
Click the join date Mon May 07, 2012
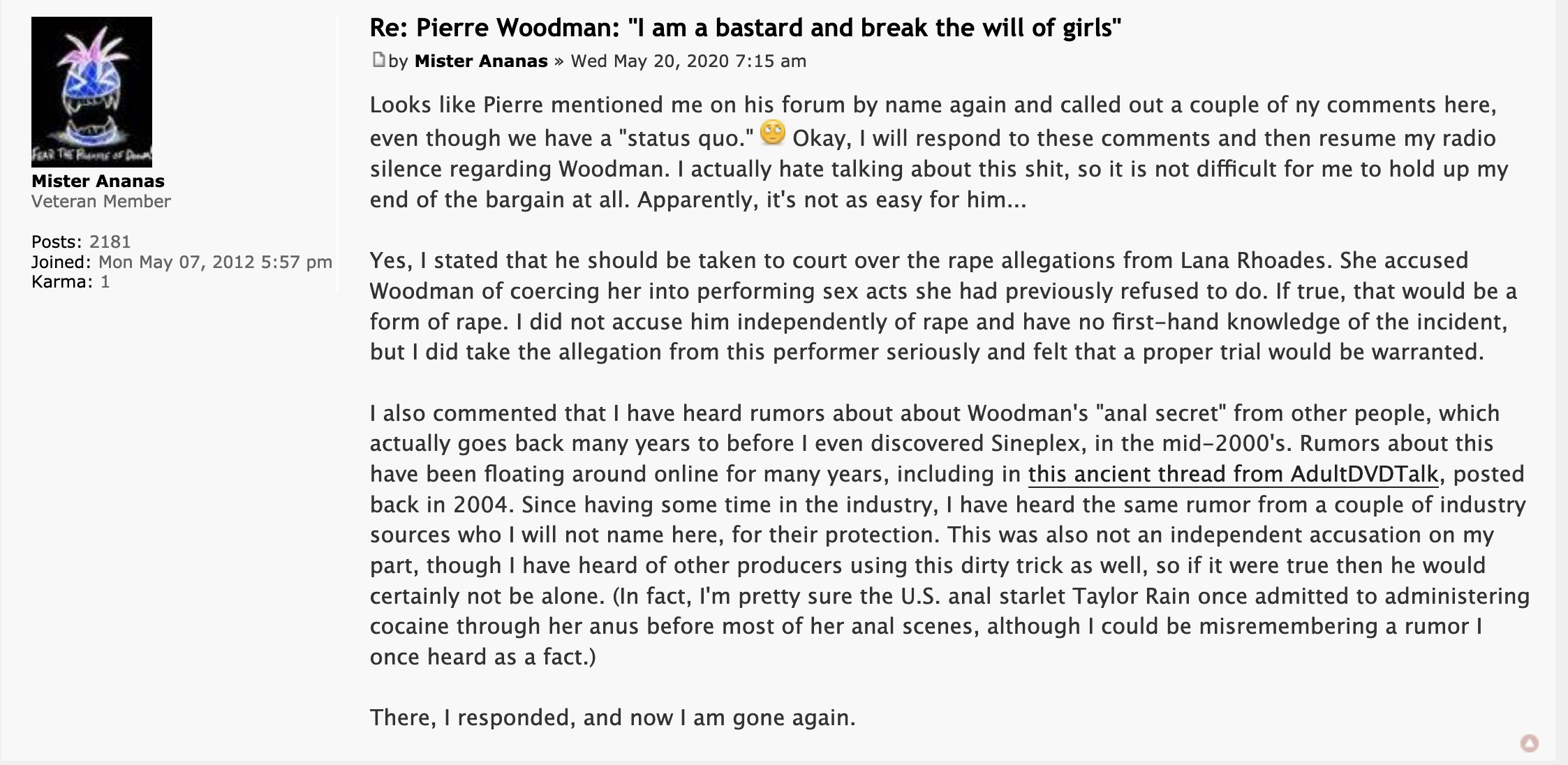tap(215, 262)
